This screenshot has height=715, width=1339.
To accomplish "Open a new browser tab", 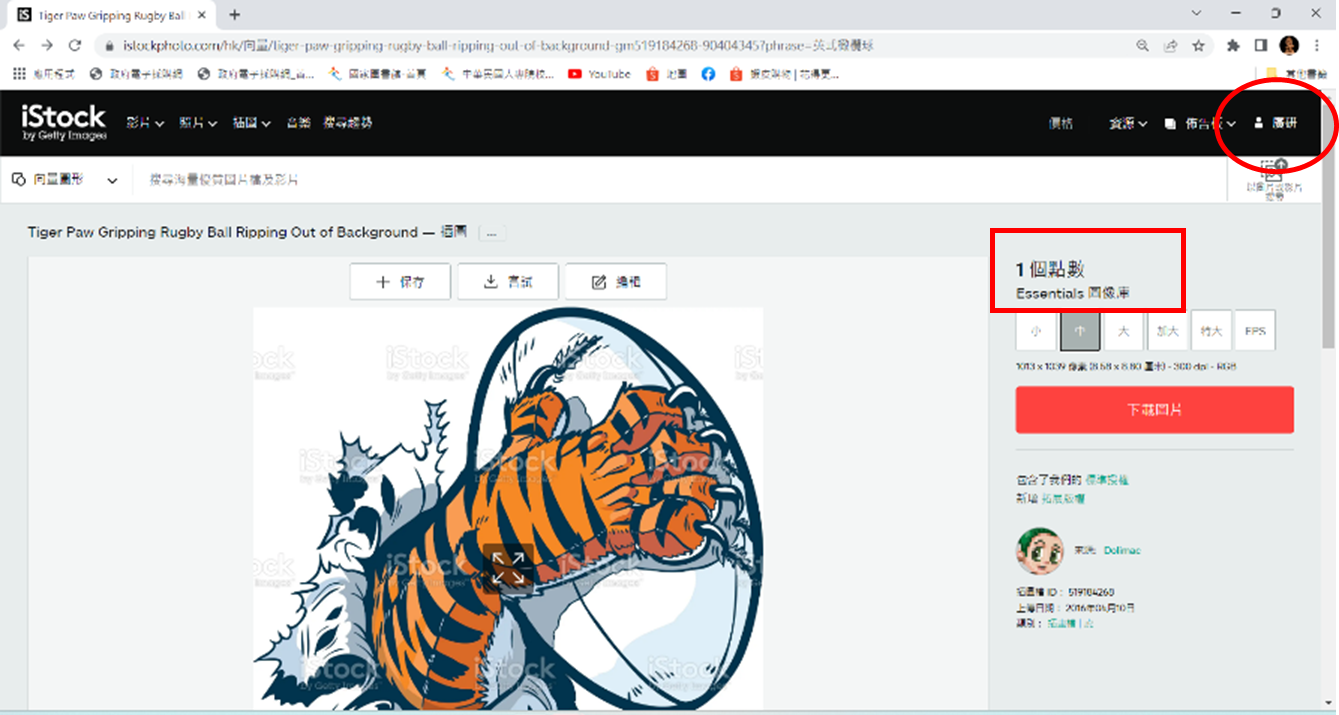I will coord(235,15).
